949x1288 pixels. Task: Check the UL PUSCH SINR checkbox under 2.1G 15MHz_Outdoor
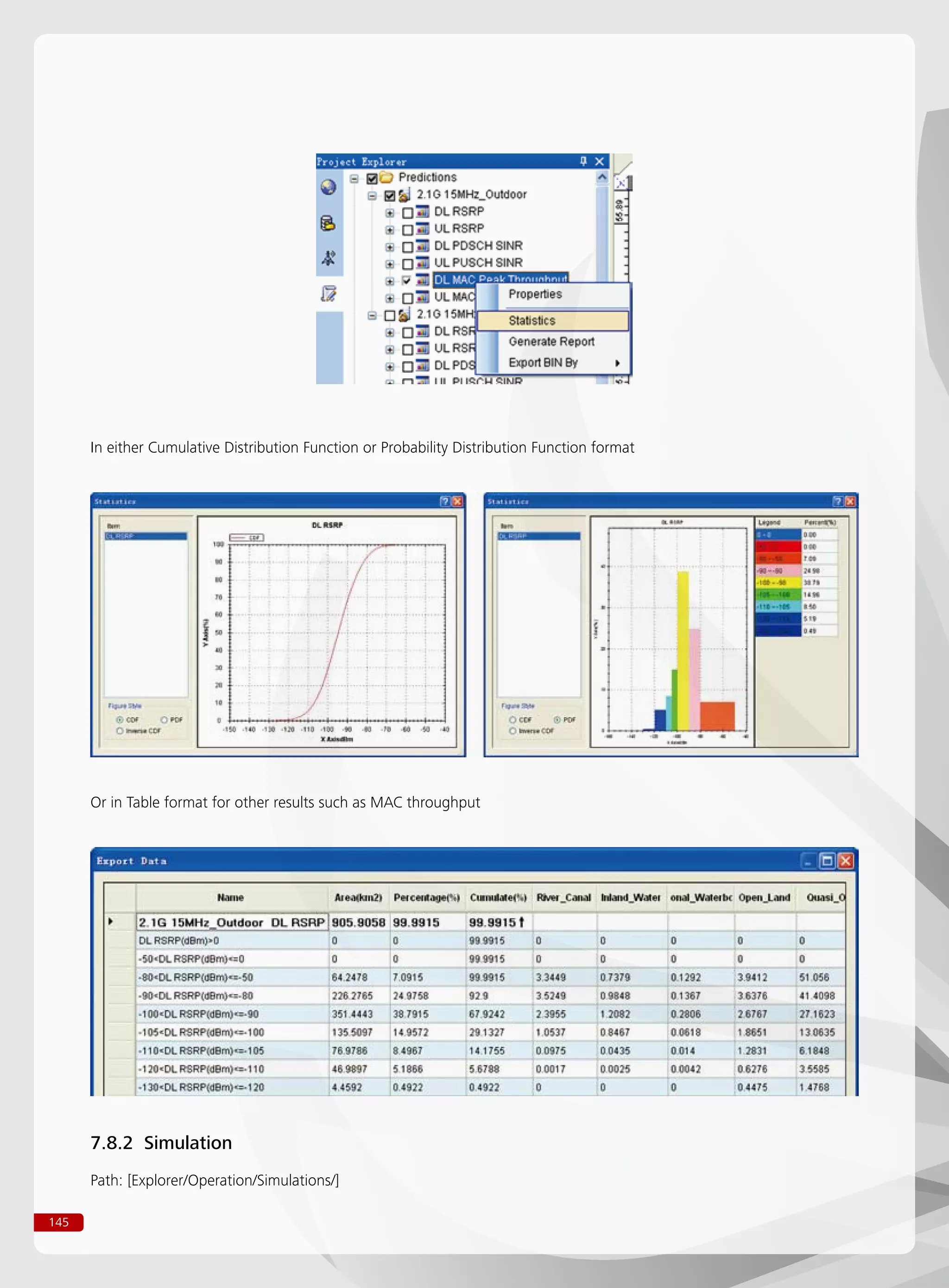[407, 264]
